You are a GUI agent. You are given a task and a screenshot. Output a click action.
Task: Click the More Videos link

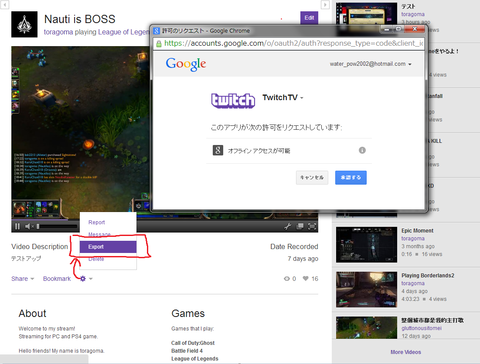[406, 352]
